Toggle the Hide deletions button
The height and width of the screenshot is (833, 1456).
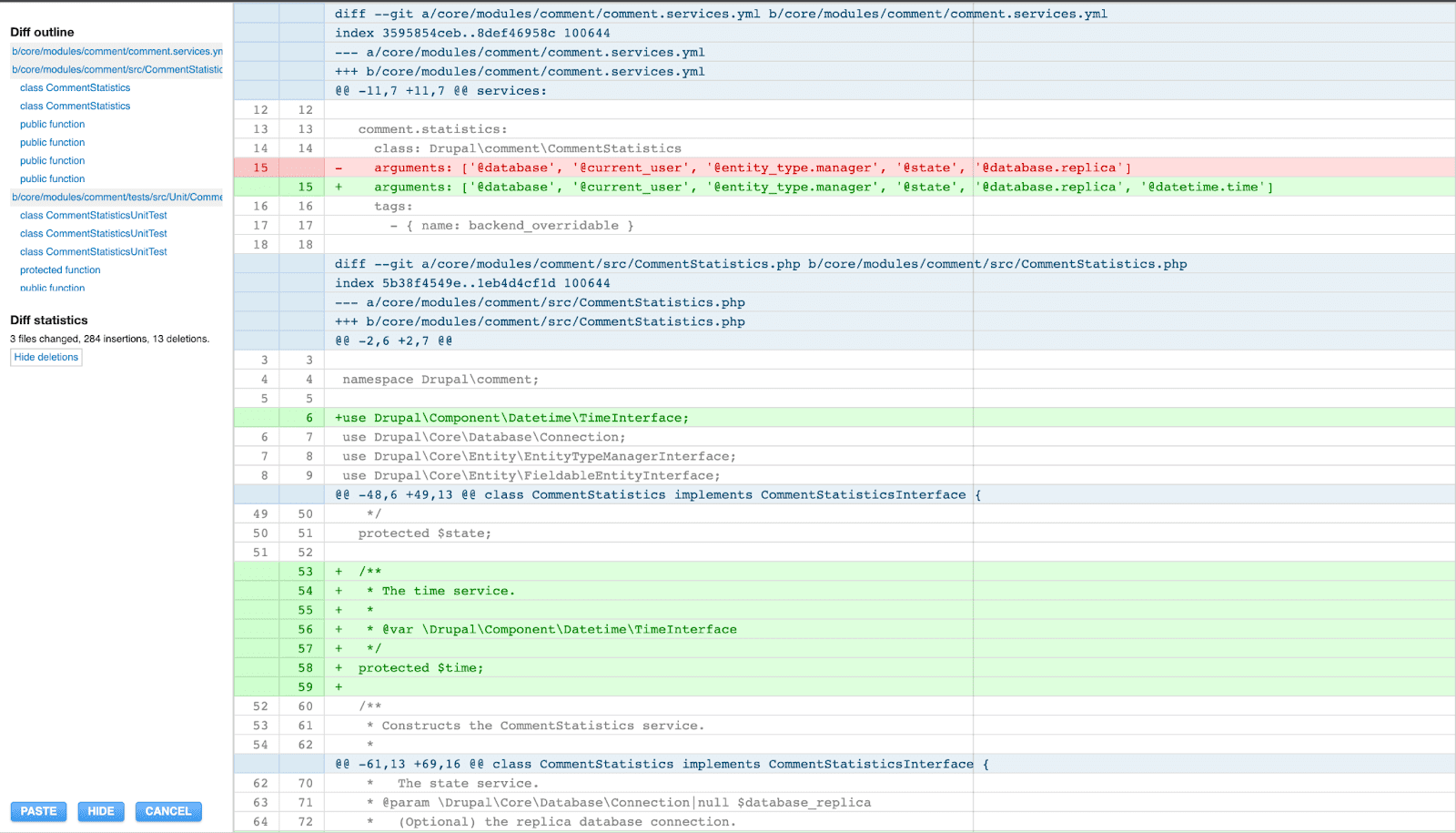pyautogui.click(x=46, y=358)
